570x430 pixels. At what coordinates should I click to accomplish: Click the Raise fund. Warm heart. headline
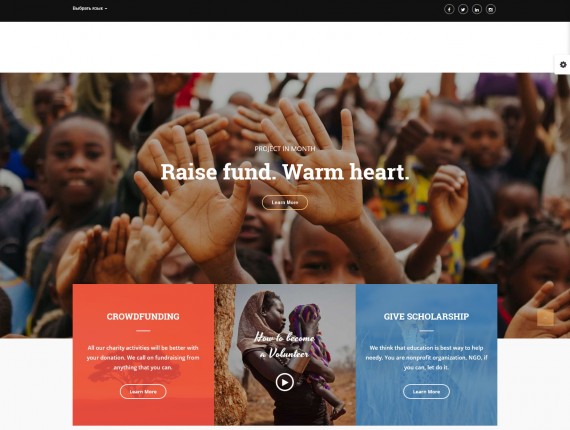(x=285, y=172)
